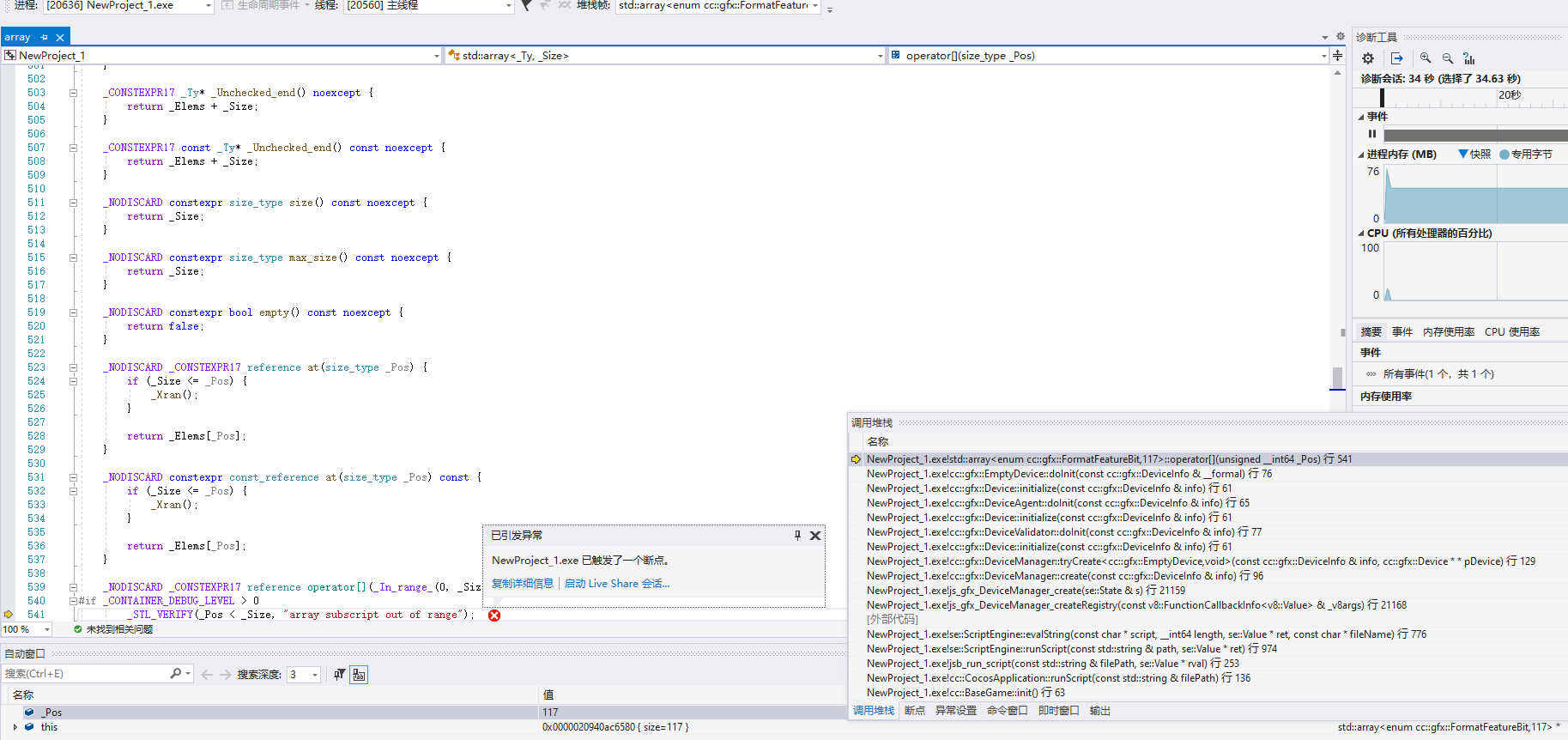Viewport: 1568px width, 740px height.
Task: Click the all-events diamond icon
Action: 1371,374
